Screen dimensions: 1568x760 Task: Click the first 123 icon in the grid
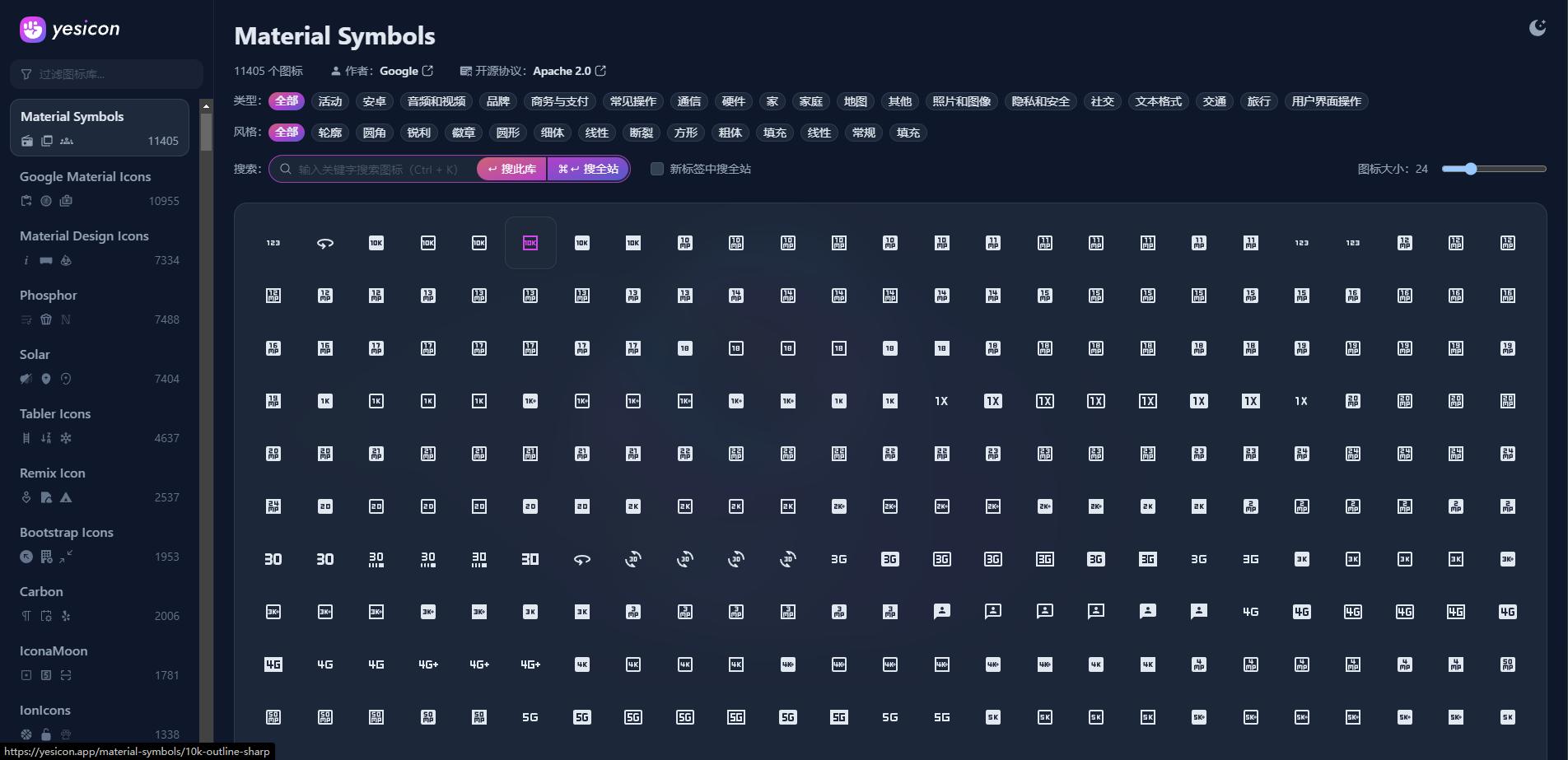tap(273, 243)
